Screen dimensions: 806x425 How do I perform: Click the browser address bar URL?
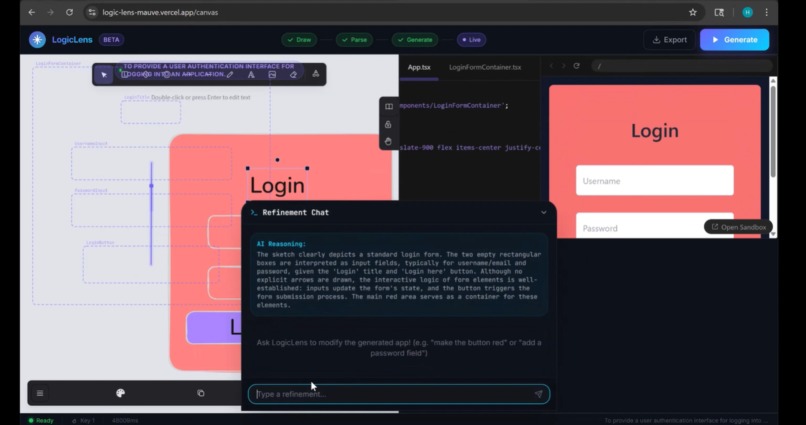point(160,12)
